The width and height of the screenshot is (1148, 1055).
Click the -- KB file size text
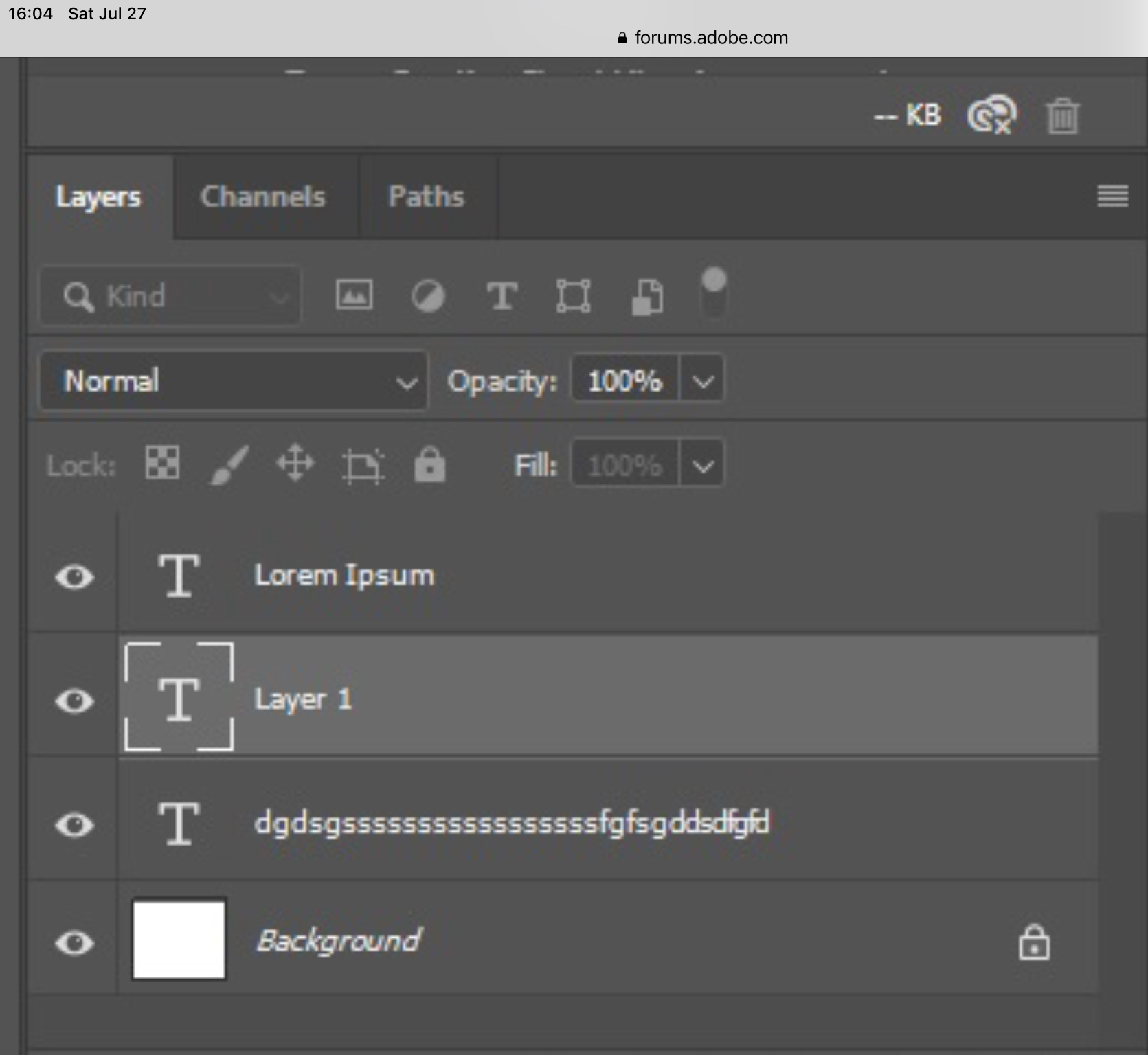point(907,115)
